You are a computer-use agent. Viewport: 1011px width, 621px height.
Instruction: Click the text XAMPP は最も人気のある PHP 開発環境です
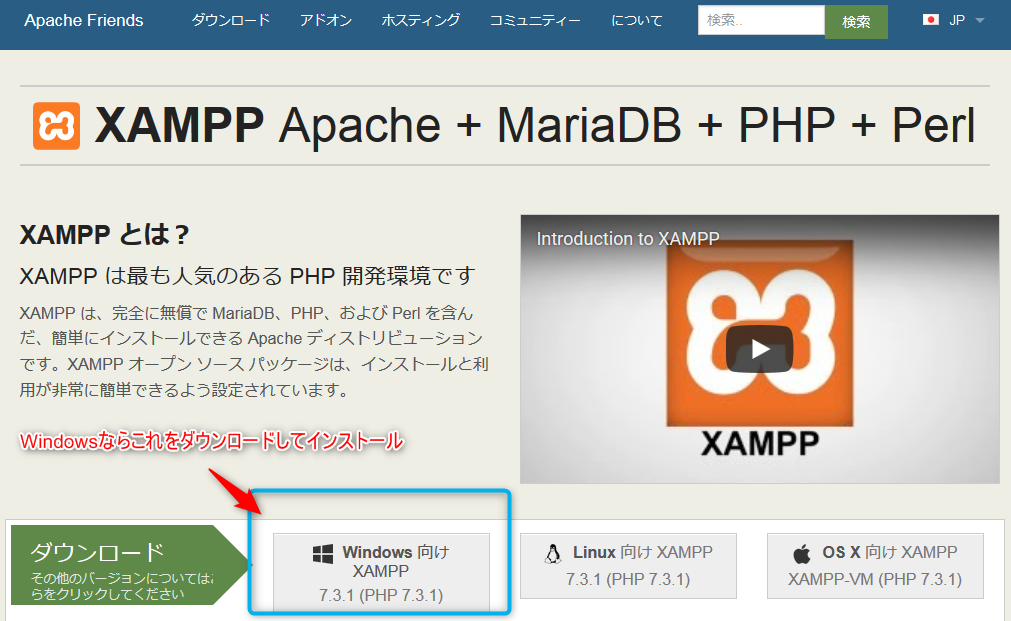pyautogui.click(x=248, y=276)
